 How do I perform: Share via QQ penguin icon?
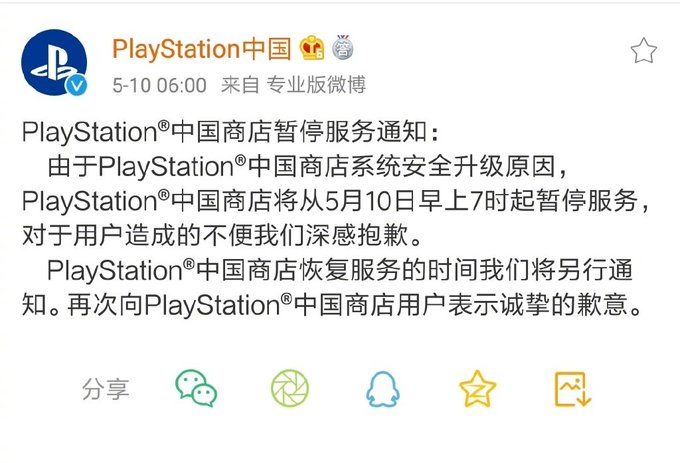(382, 389)
